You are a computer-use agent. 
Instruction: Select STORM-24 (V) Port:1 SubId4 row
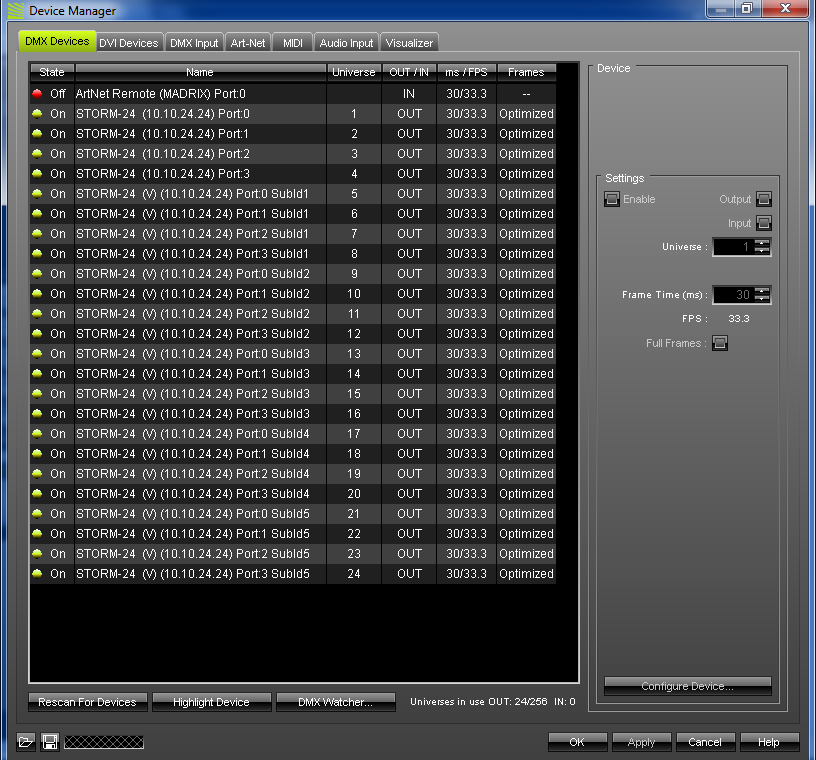[x=293, y=453]
